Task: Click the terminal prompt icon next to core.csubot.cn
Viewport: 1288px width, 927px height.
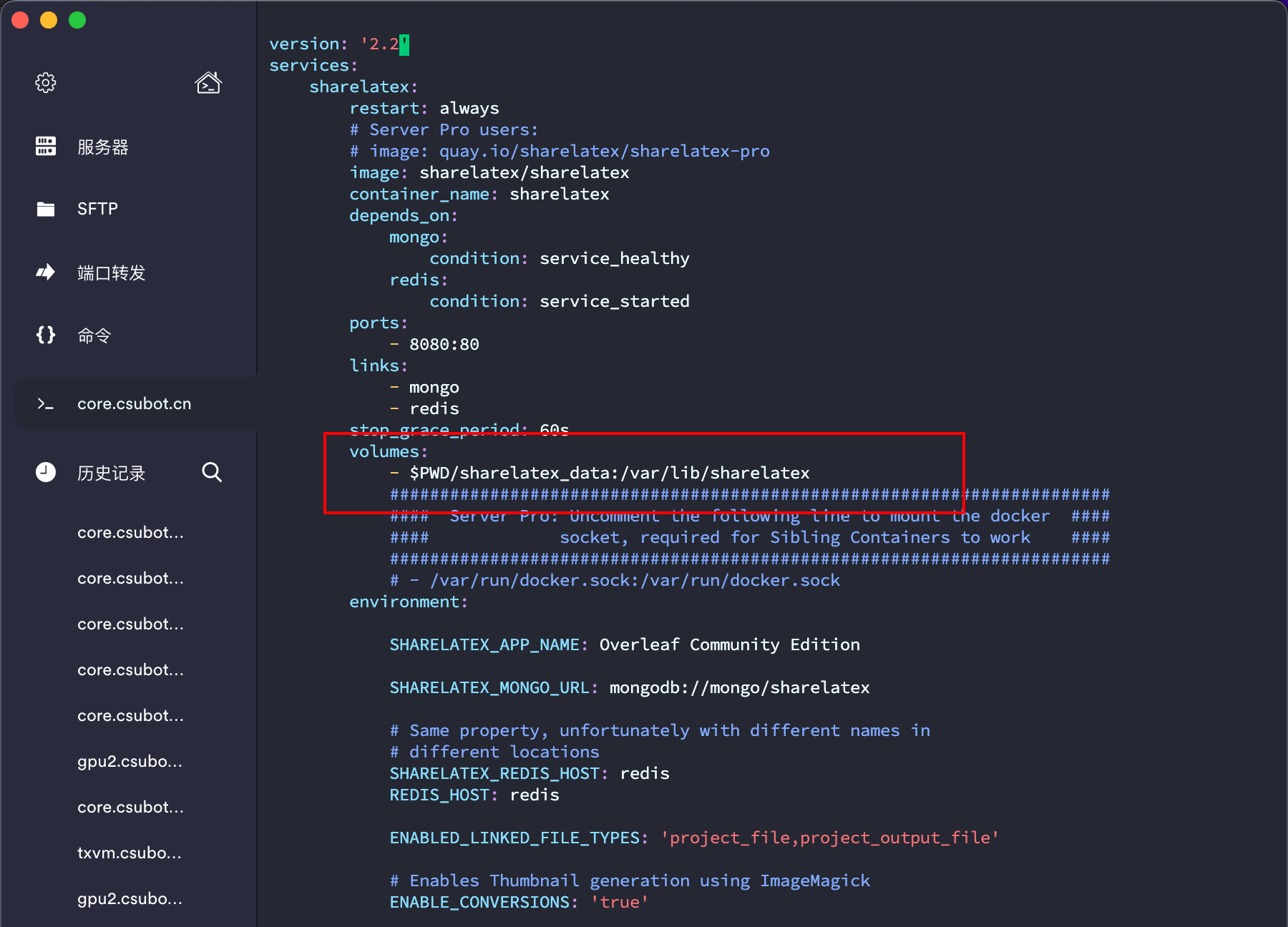Action: 45,403
